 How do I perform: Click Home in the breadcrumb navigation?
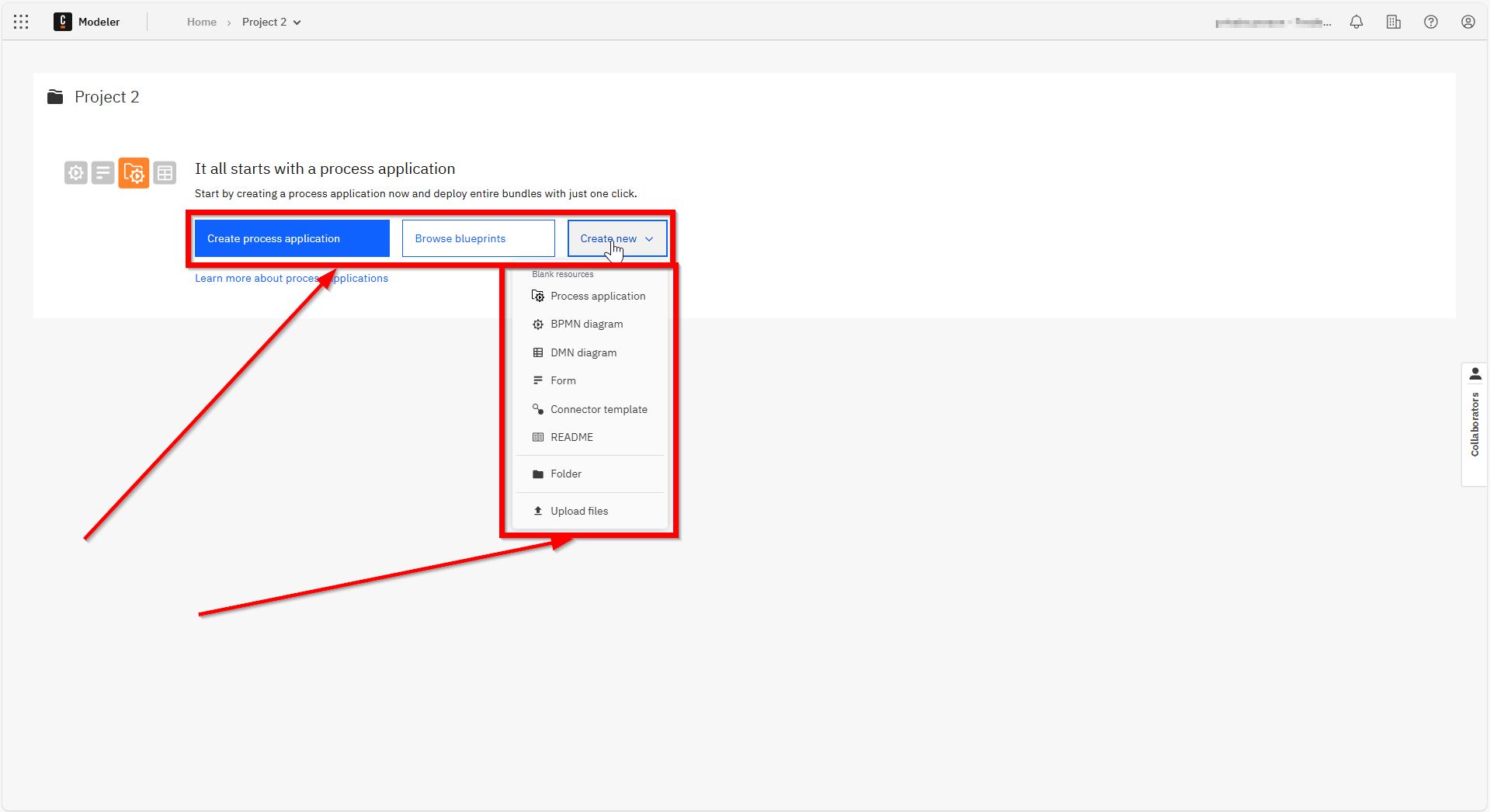201,22
